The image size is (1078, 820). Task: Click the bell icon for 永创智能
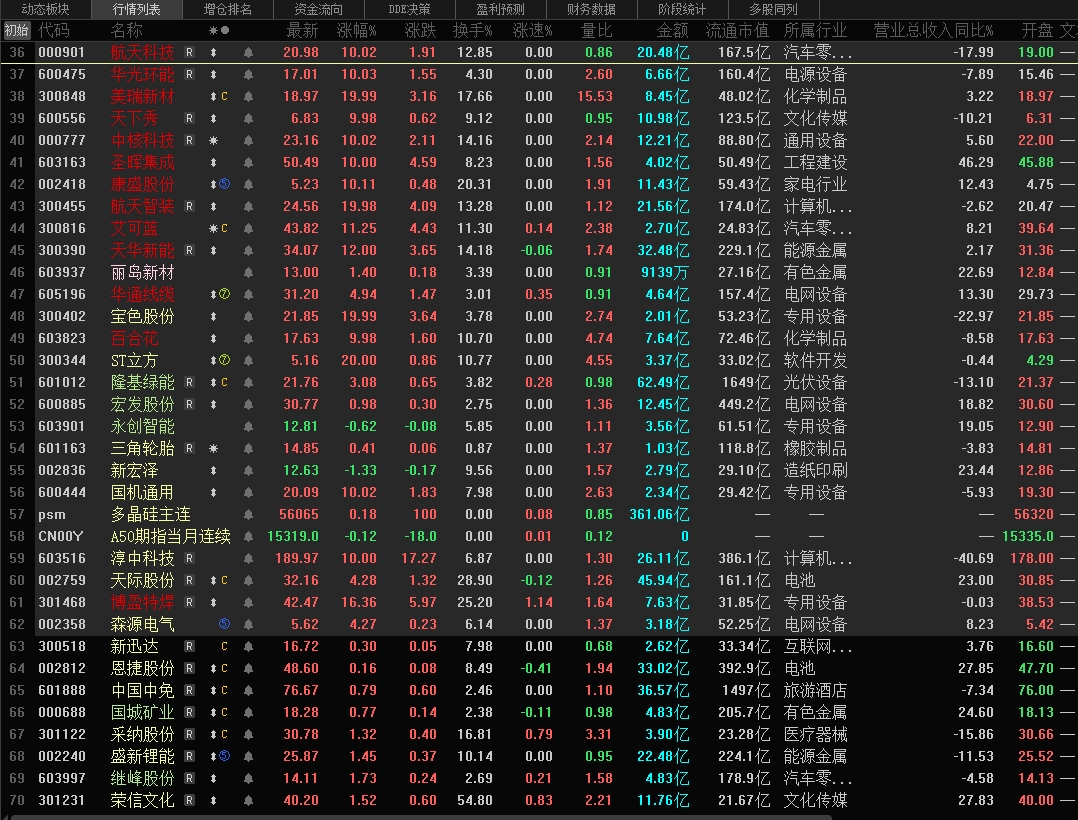[x=248, y=426]
